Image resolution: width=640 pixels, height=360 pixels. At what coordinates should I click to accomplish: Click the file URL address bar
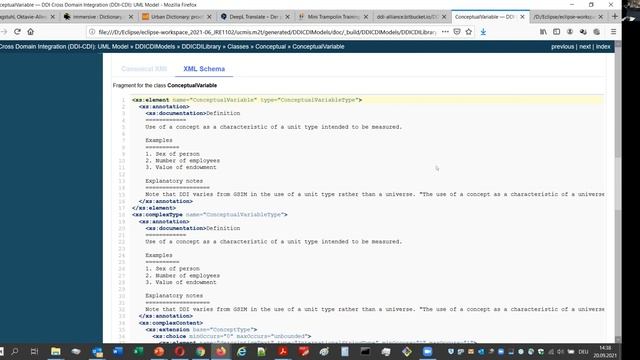click(267, 32)
